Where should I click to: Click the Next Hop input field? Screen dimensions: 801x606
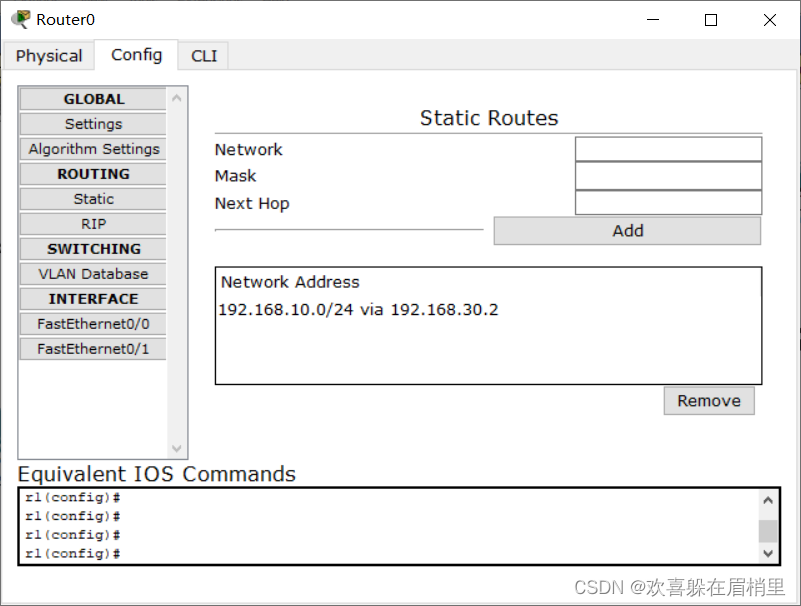[668, 203]
